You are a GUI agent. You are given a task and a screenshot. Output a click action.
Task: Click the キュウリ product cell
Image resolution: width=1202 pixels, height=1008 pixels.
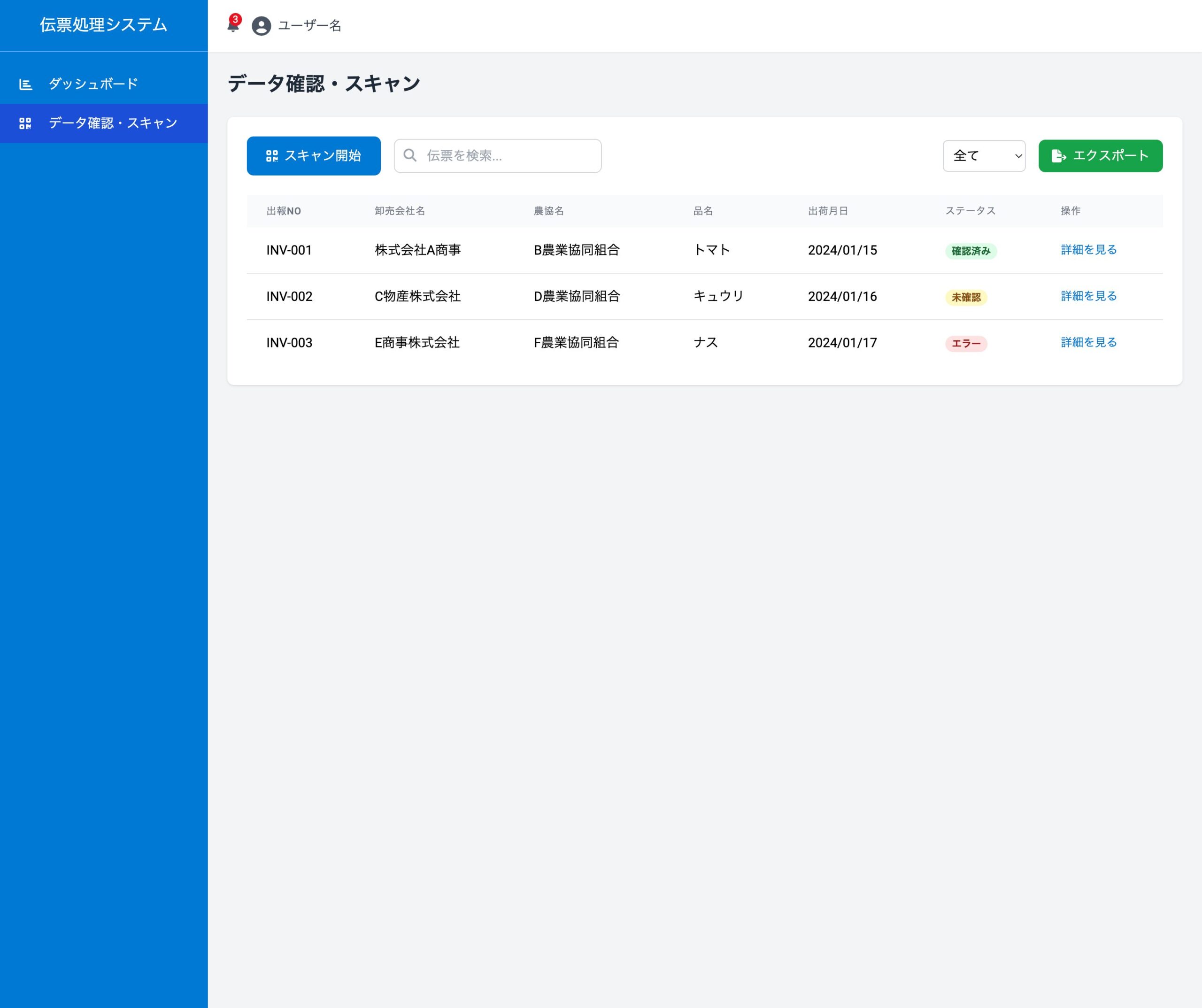tap(719, 297)
